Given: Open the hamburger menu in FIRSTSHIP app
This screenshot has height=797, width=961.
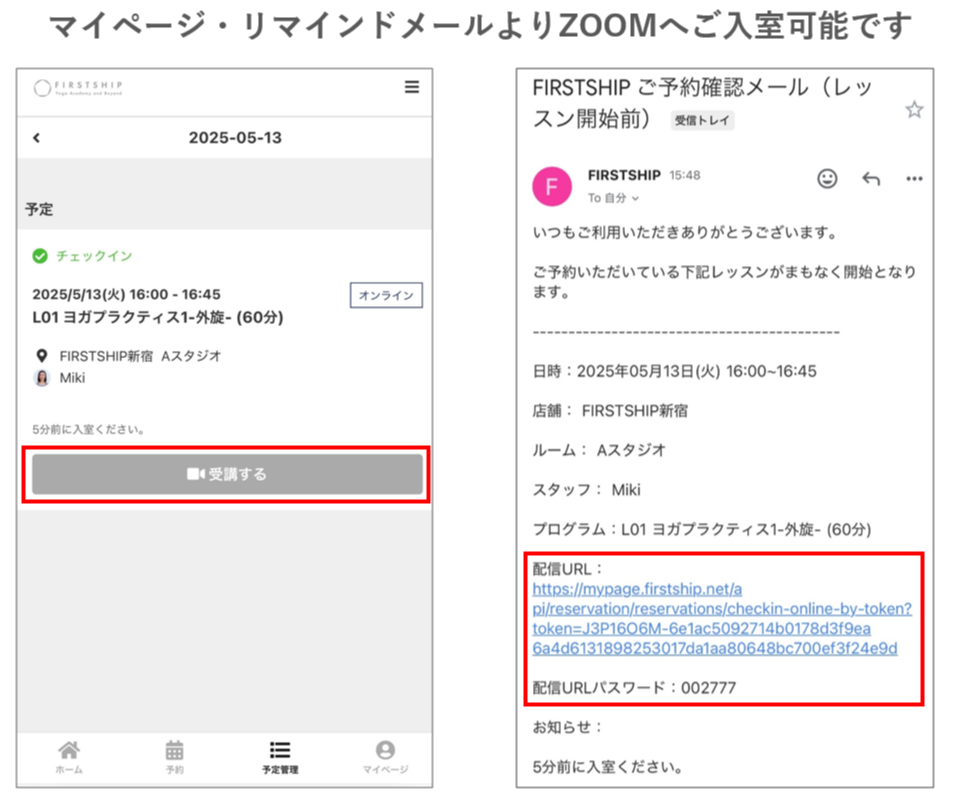Looking at the screenshot, I should click(x=412, y=87).
